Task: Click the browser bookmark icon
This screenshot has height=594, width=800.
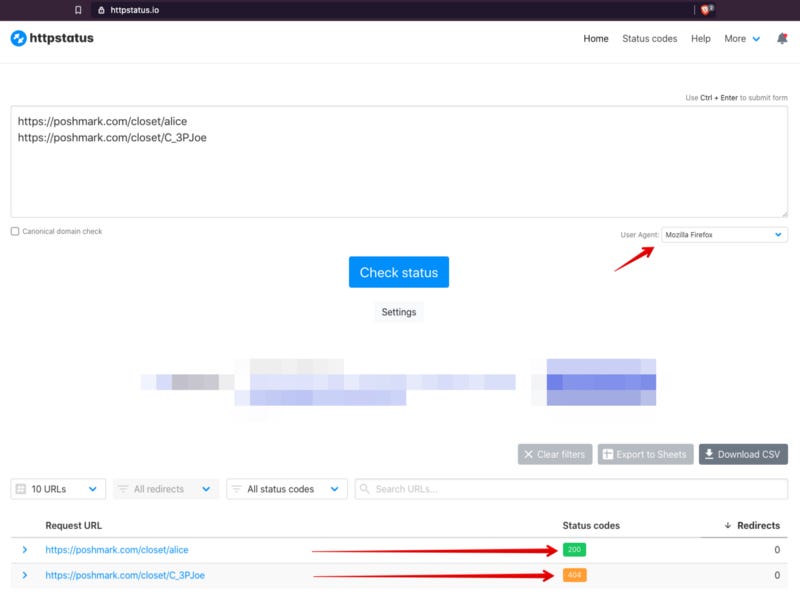Action: click(78, 10)
